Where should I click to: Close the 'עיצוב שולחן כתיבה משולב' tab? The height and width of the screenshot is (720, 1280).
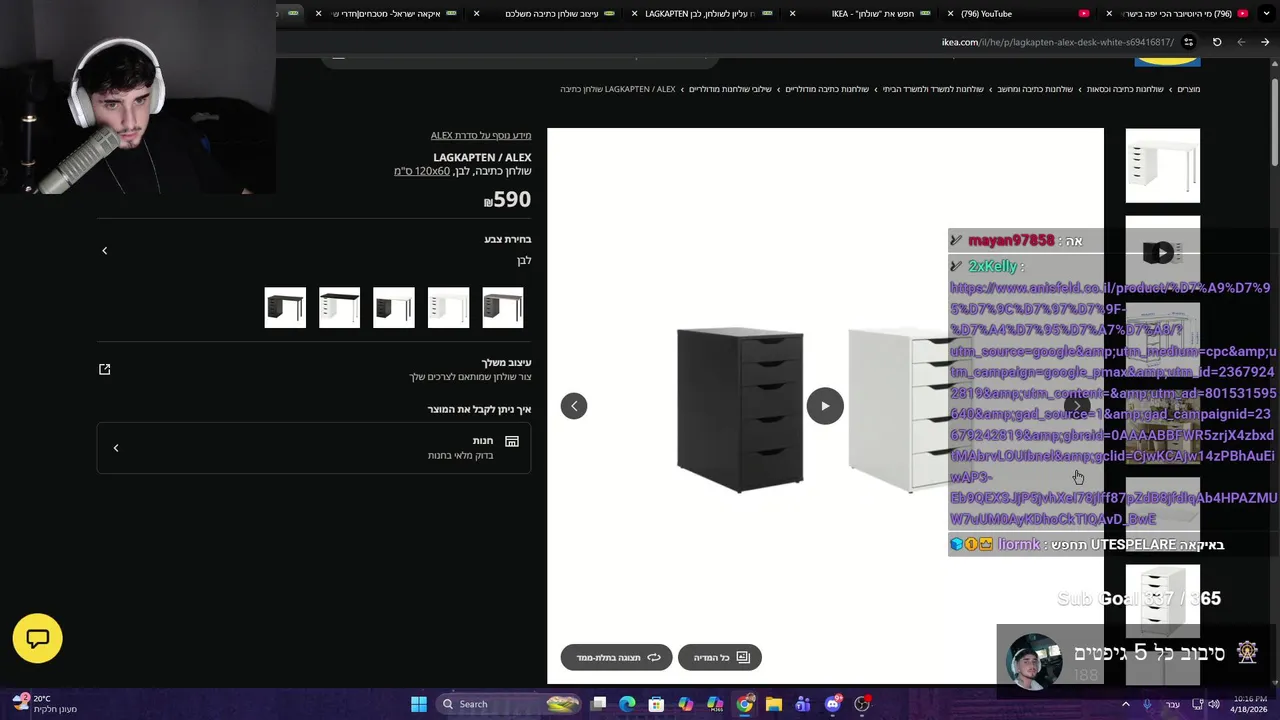pyautogui.click(x=476, y=14)
